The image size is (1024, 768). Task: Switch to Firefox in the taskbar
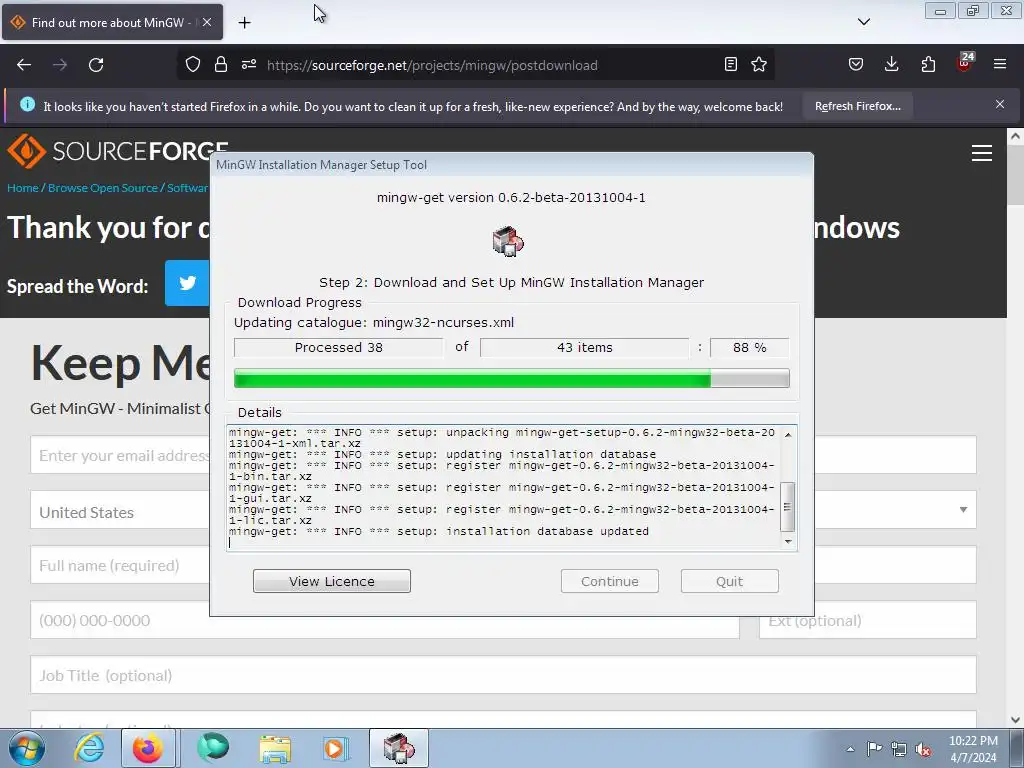click(148, 748)
